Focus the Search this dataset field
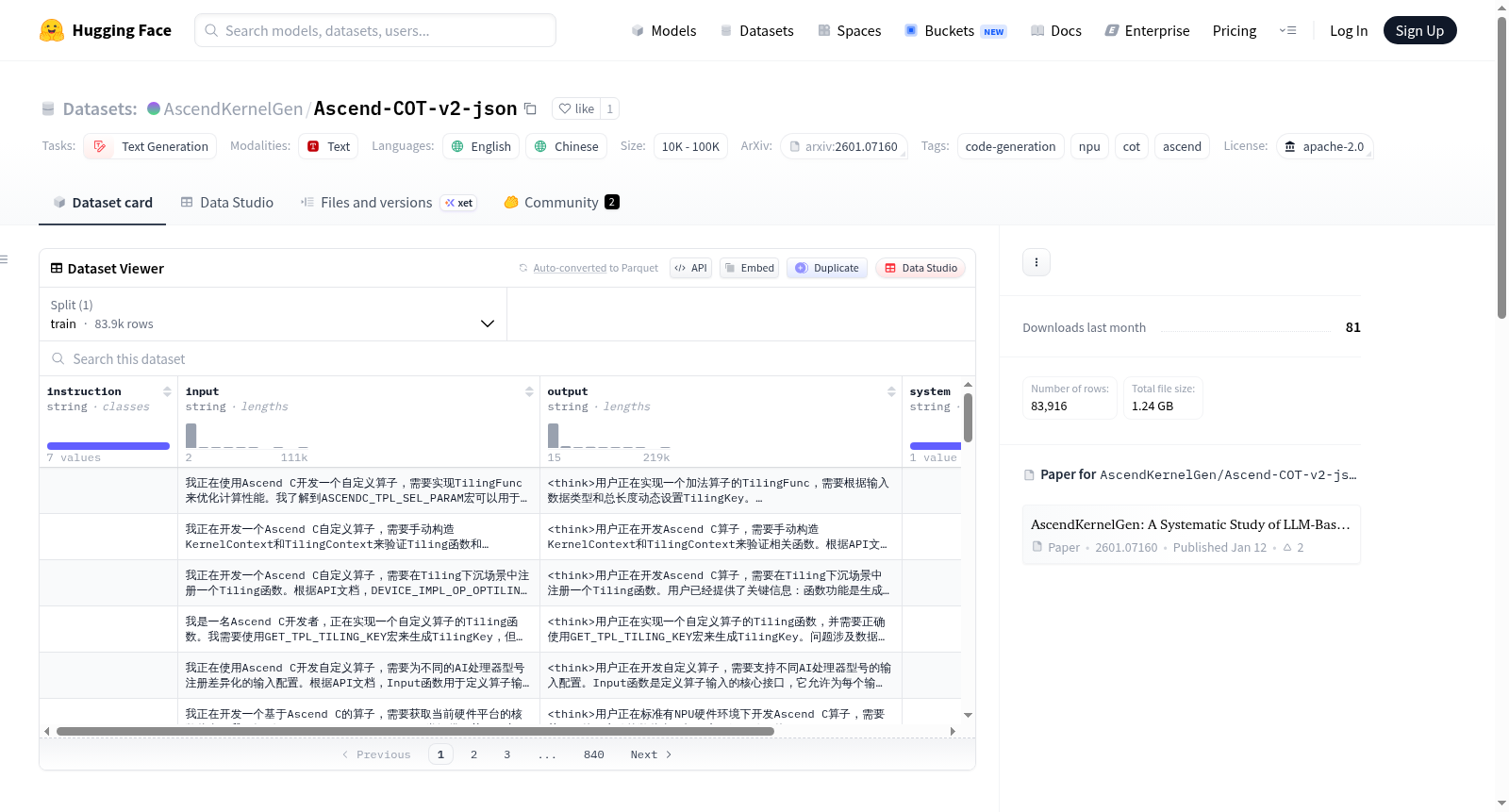The image size is (1509, 812). point(507,358)
